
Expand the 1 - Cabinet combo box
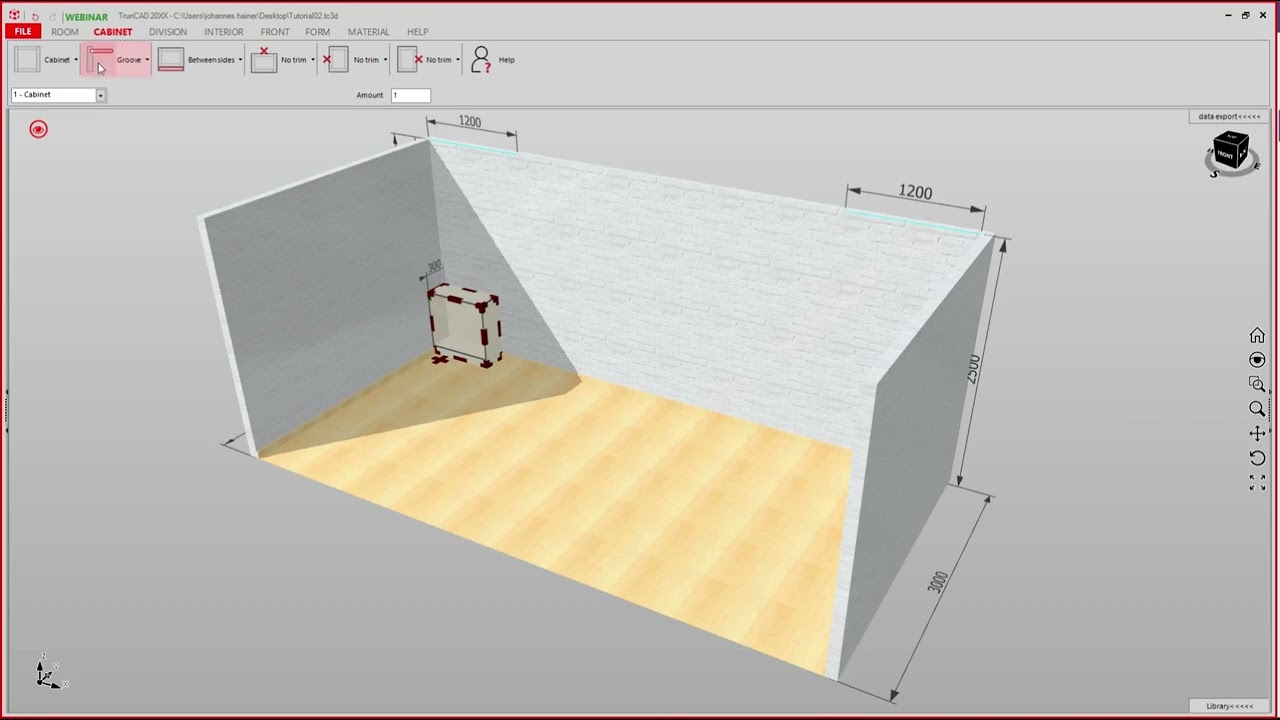pos(58,95)
